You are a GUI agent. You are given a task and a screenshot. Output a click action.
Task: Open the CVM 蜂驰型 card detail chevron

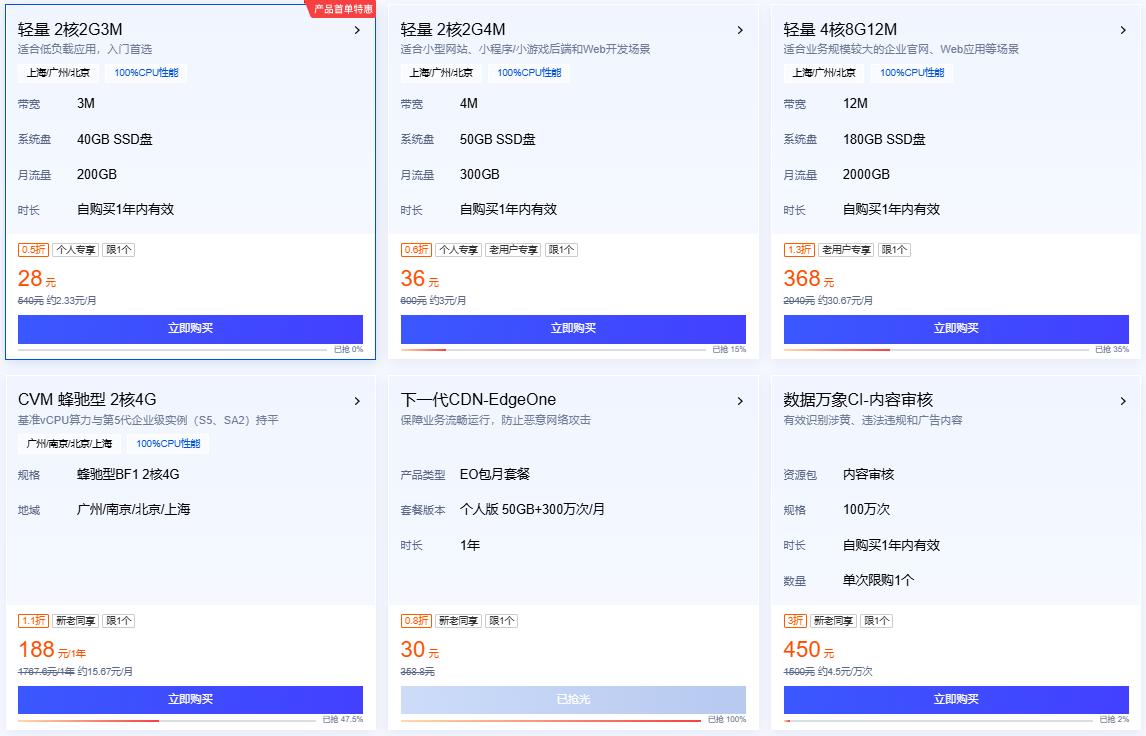pos(358,400)
